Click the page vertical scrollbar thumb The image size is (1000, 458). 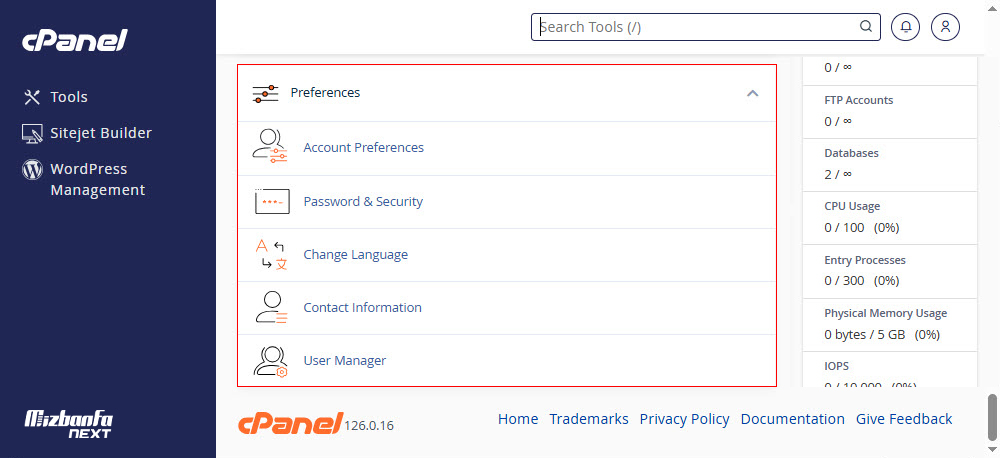pyautogui.click(x=992, y=416)
